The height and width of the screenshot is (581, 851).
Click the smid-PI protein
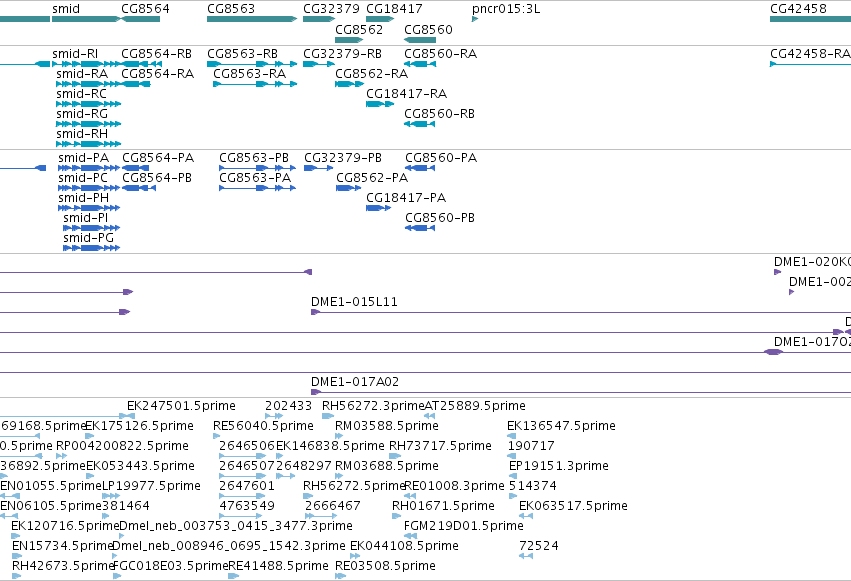(x=85, y=218)
